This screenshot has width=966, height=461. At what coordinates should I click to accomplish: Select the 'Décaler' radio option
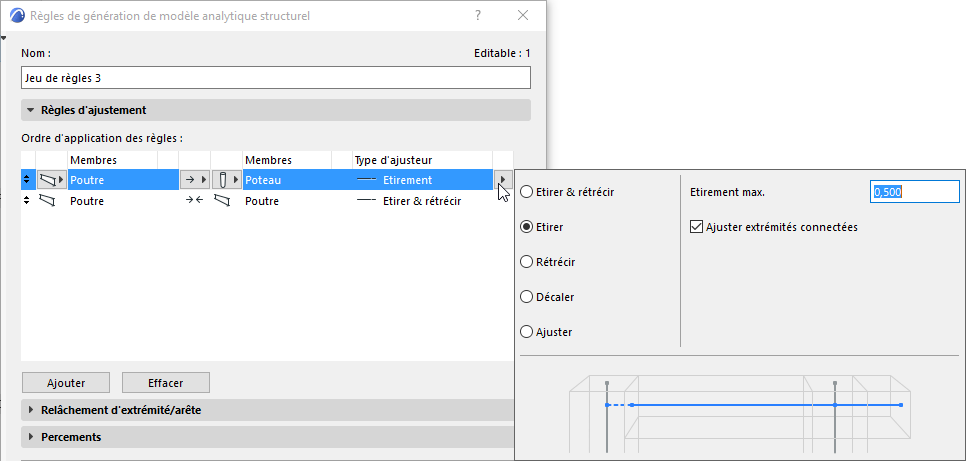pos(527,297)
